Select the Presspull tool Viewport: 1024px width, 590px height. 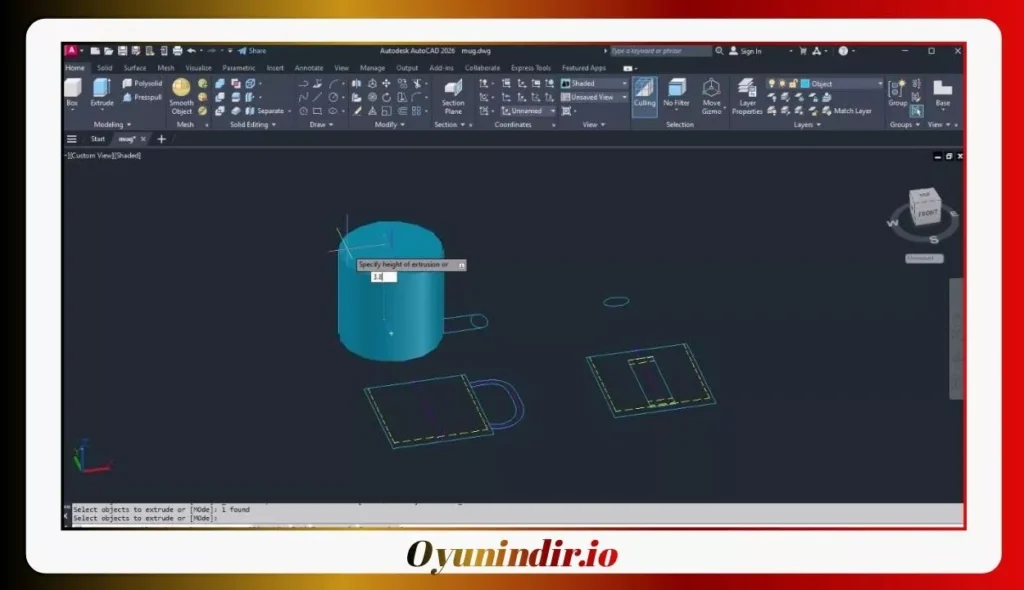pyautogui.click(x=142, y=97)
